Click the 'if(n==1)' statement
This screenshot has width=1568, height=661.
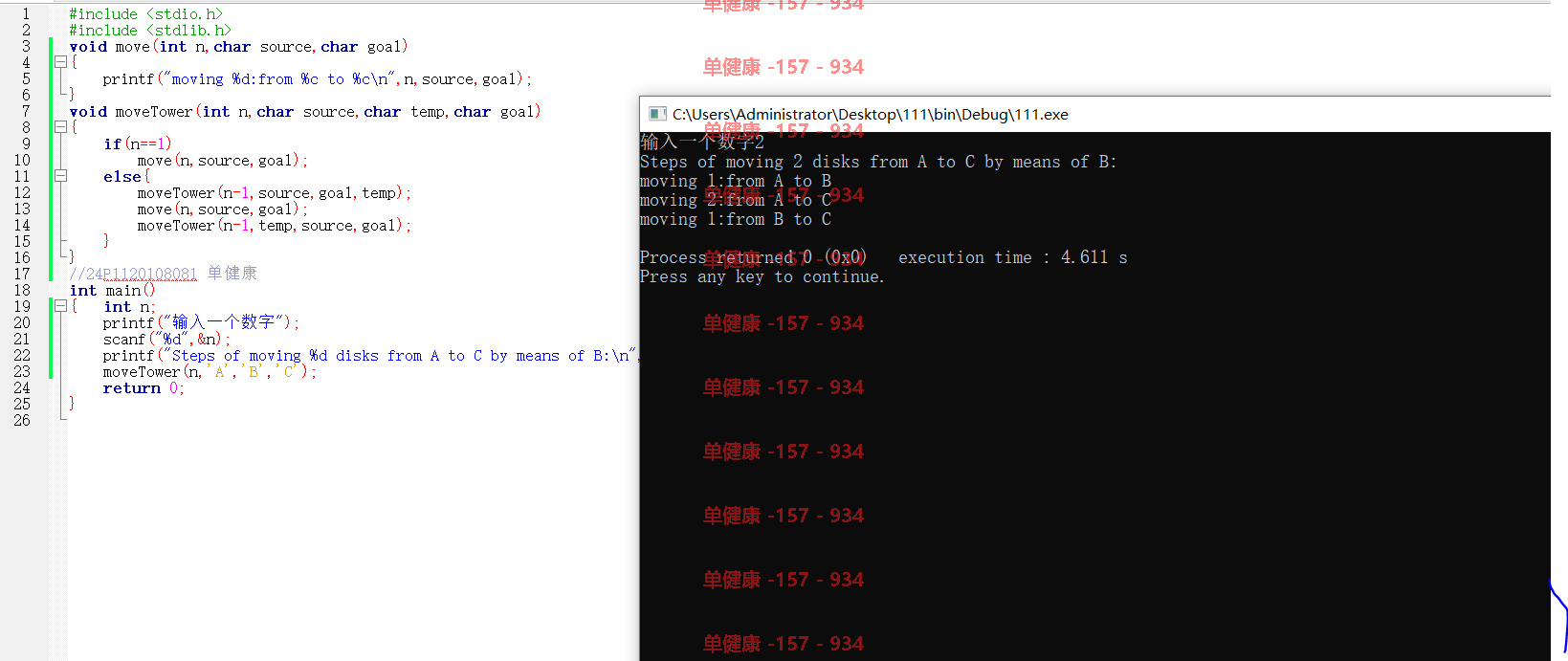click(138, 144)
